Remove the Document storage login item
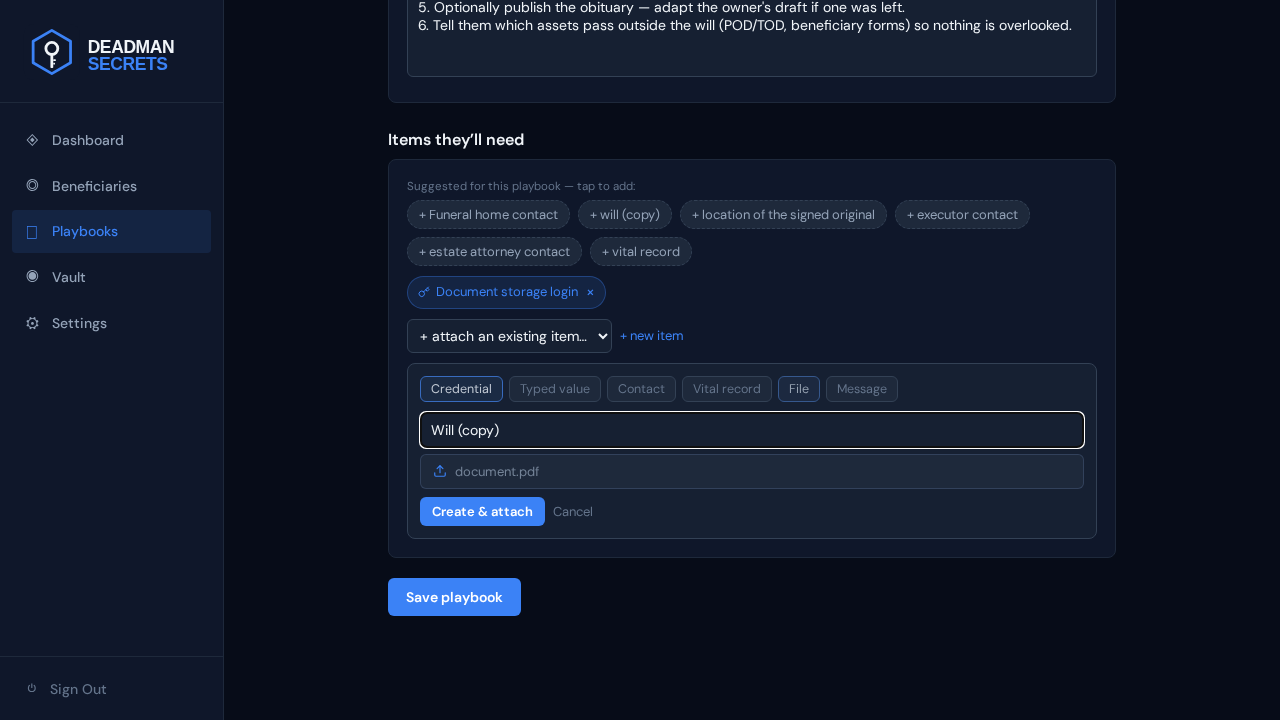1280x720 pixels. tap(590, 292)
